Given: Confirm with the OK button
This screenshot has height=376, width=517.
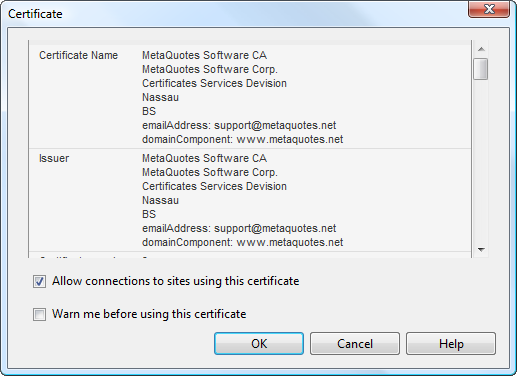Looking at the screenshot, I should 259,343.
